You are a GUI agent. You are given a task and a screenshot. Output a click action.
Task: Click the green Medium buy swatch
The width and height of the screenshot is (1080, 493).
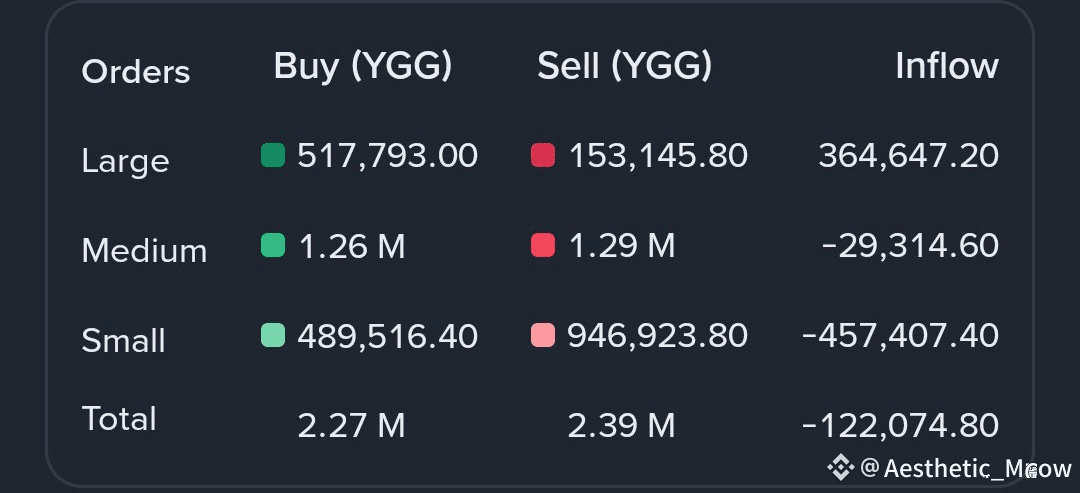pyautogui.click(x=272, y=245)
